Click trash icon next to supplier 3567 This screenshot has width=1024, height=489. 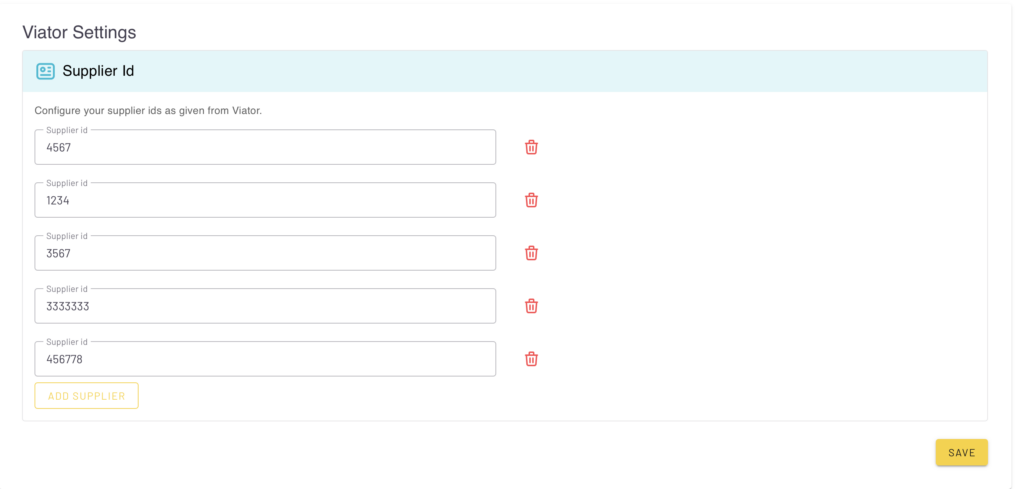click(x=532, y=253)
